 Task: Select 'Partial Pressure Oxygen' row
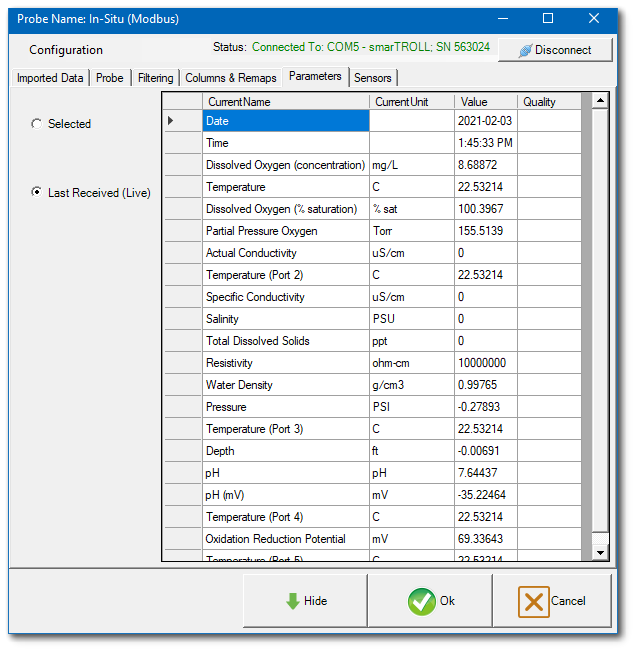(286, 231)
